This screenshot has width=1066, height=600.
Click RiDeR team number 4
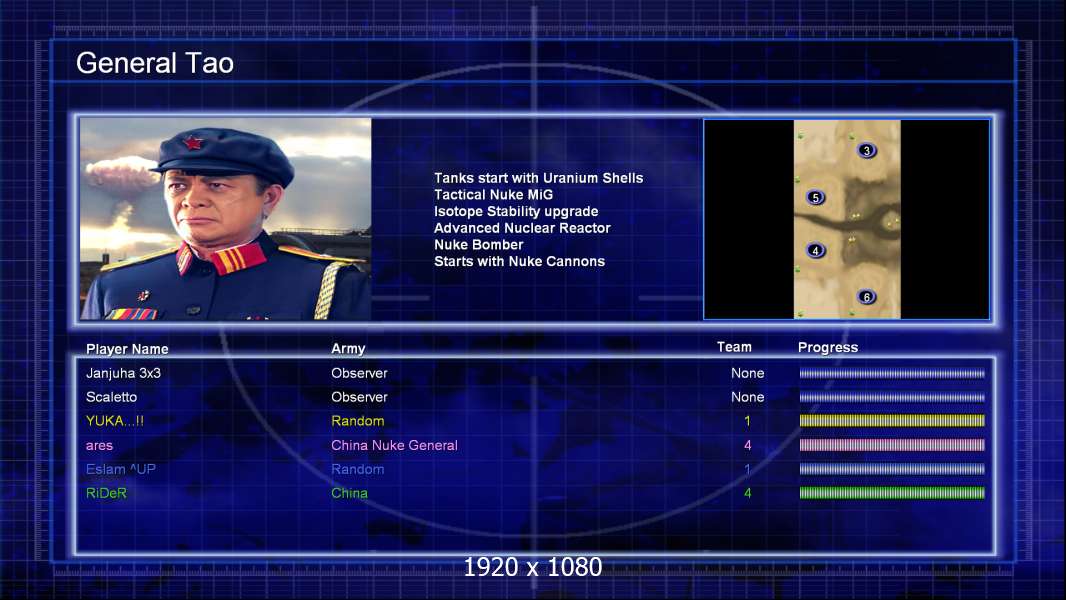click(x=747, y=493)
